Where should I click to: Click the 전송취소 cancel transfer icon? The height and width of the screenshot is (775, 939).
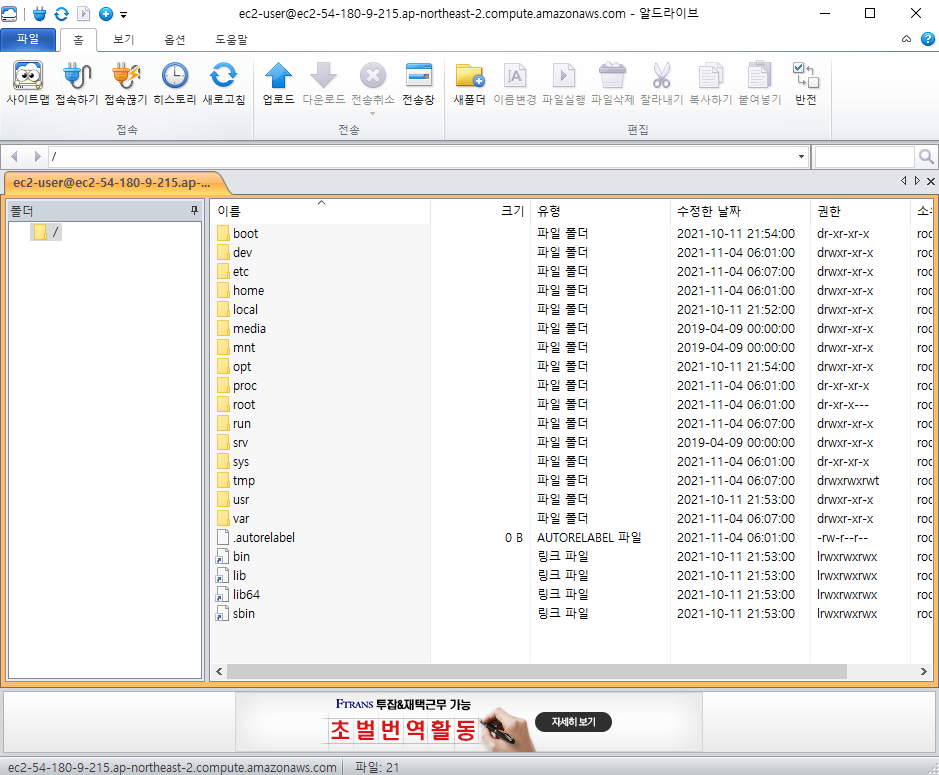[372, 83]
